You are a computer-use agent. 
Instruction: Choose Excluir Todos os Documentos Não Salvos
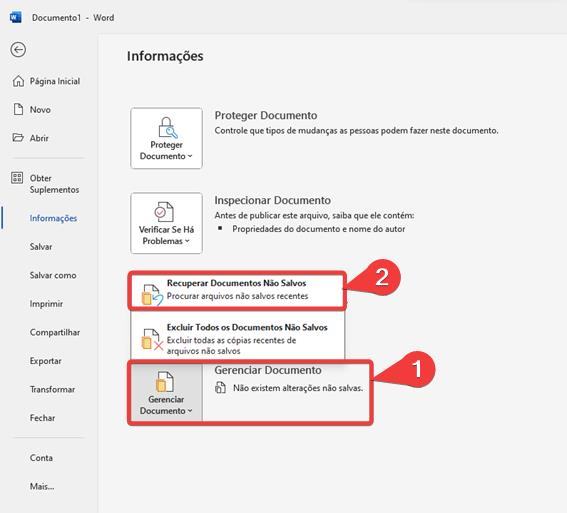[x=237, y=335]
